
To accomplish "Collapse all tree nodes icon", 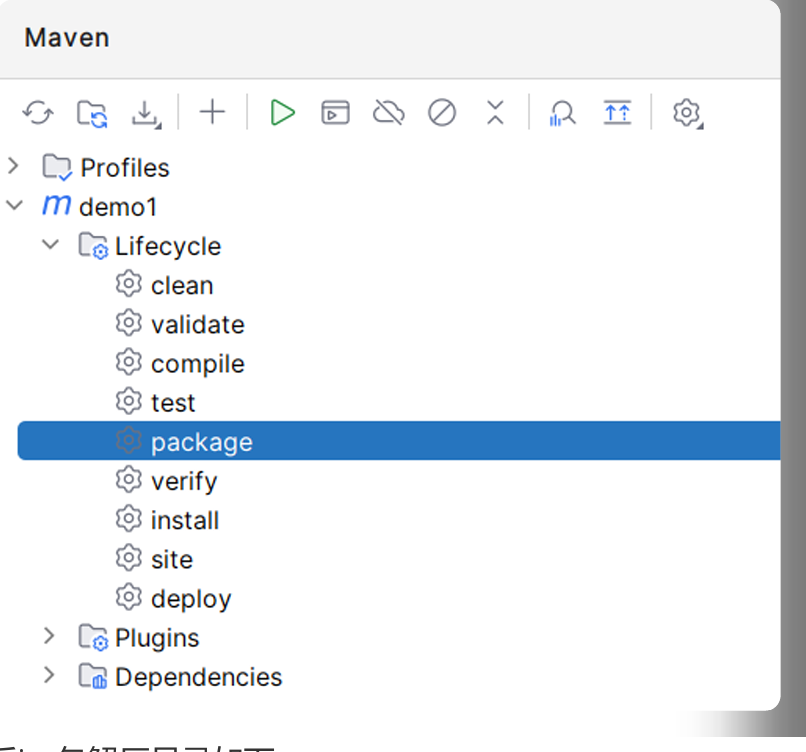I will [495, 113].
